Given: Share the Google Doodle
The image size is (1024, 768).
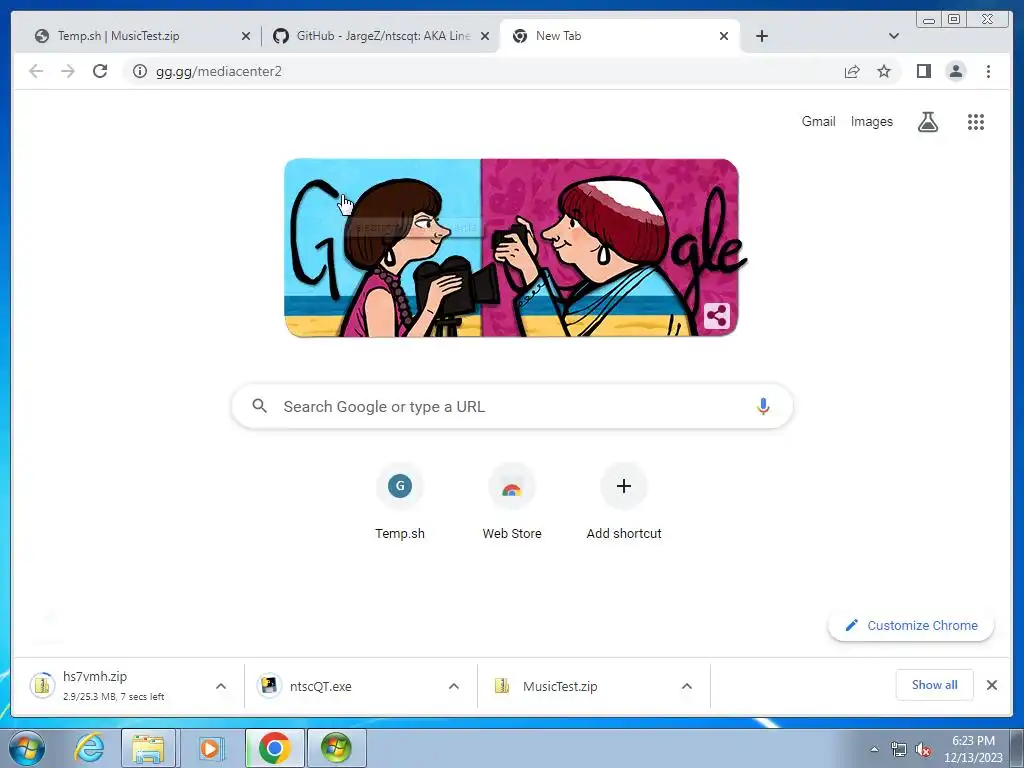Looking at the screenshot, I should [716, 317].
